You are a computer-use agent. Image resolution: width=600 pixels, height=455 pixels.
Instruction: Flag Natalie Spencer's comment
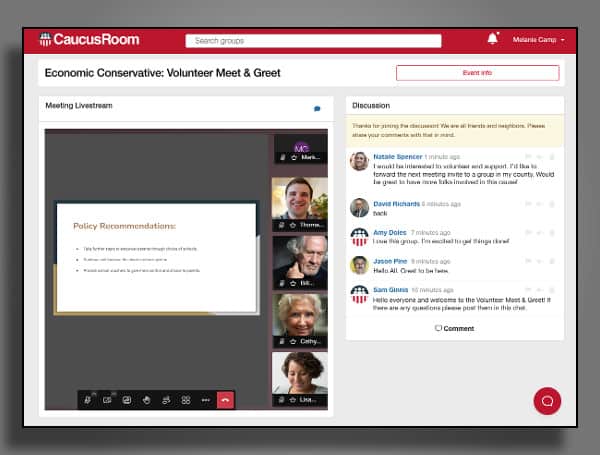pos(528,157)
